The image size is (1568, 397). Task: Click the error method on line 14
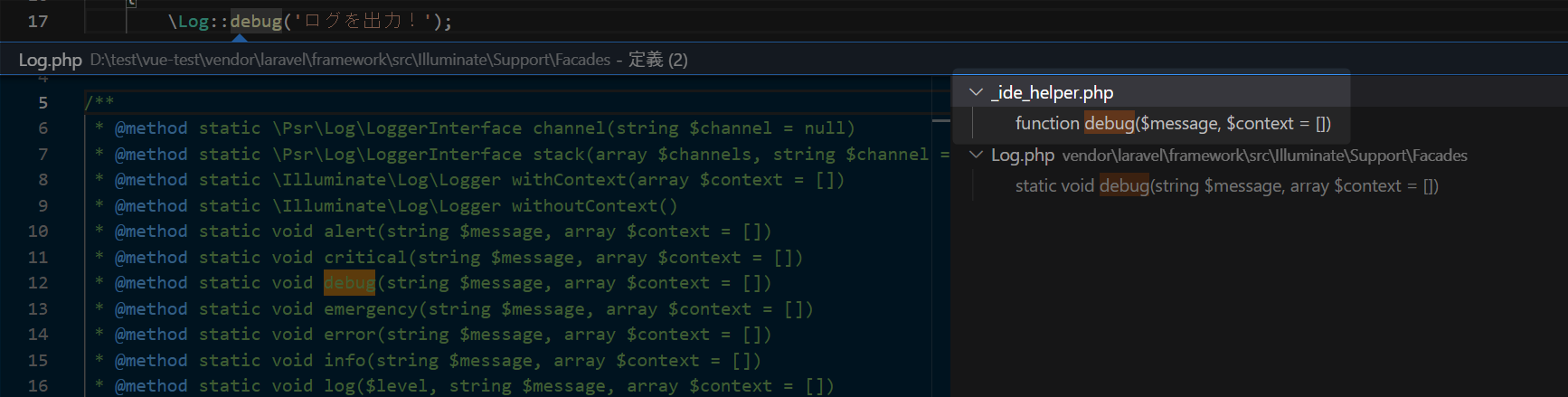(350, 335)
